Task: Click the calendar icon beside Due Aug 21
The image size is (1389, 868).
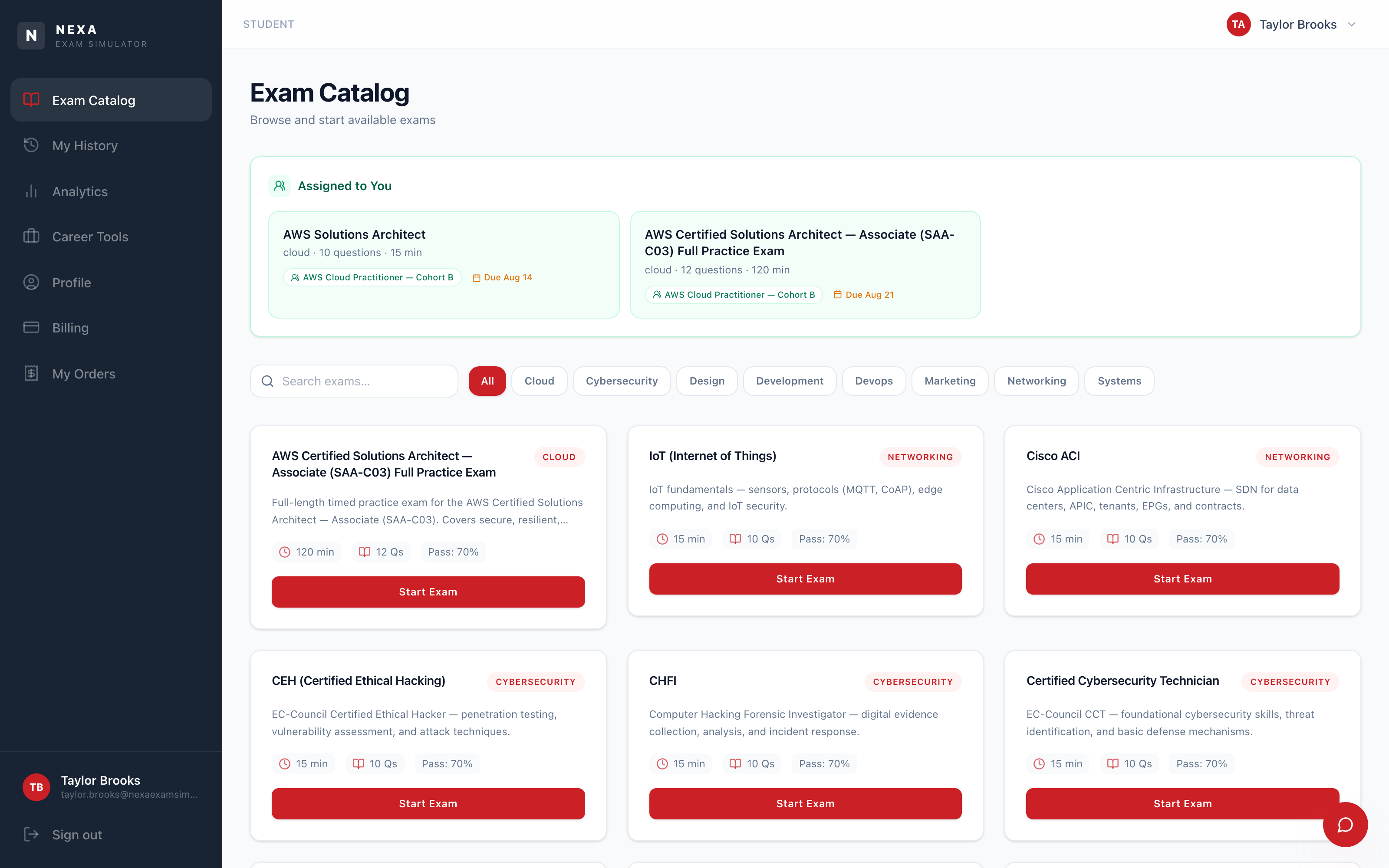Action: coord(837,295)
